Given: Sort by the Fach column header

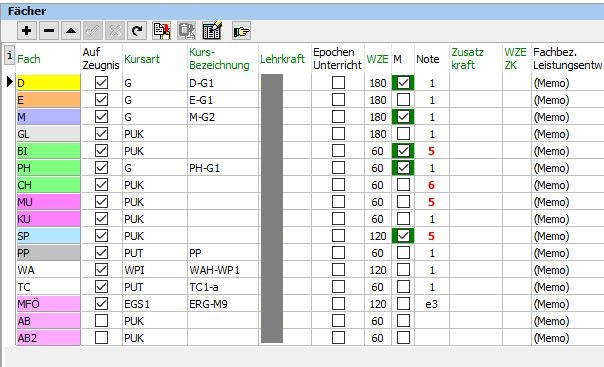Looking at the screenshot, I should tap(29, 59).
